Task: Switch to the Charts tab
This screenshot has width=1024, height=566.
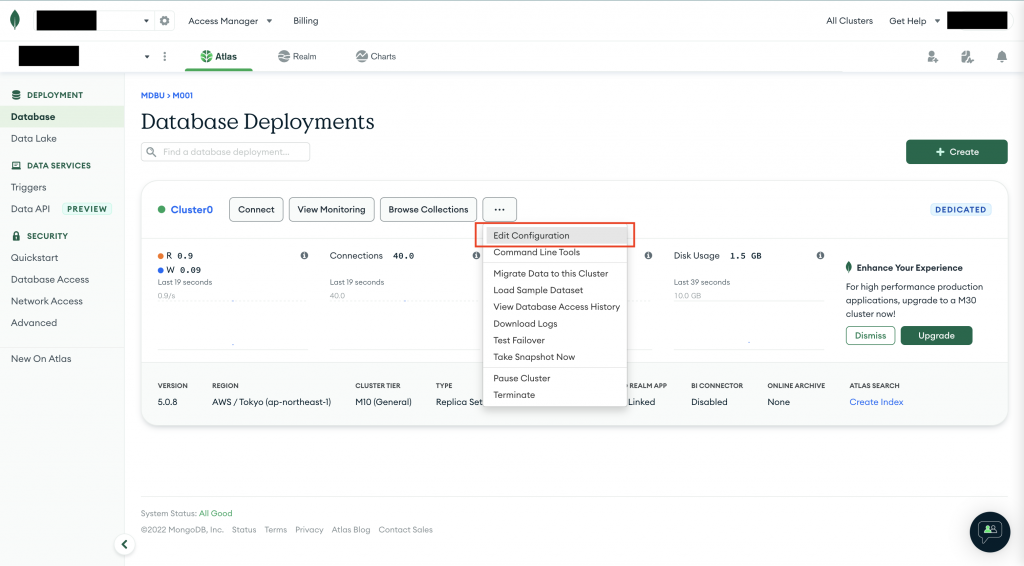Action: tap(376, 57)
